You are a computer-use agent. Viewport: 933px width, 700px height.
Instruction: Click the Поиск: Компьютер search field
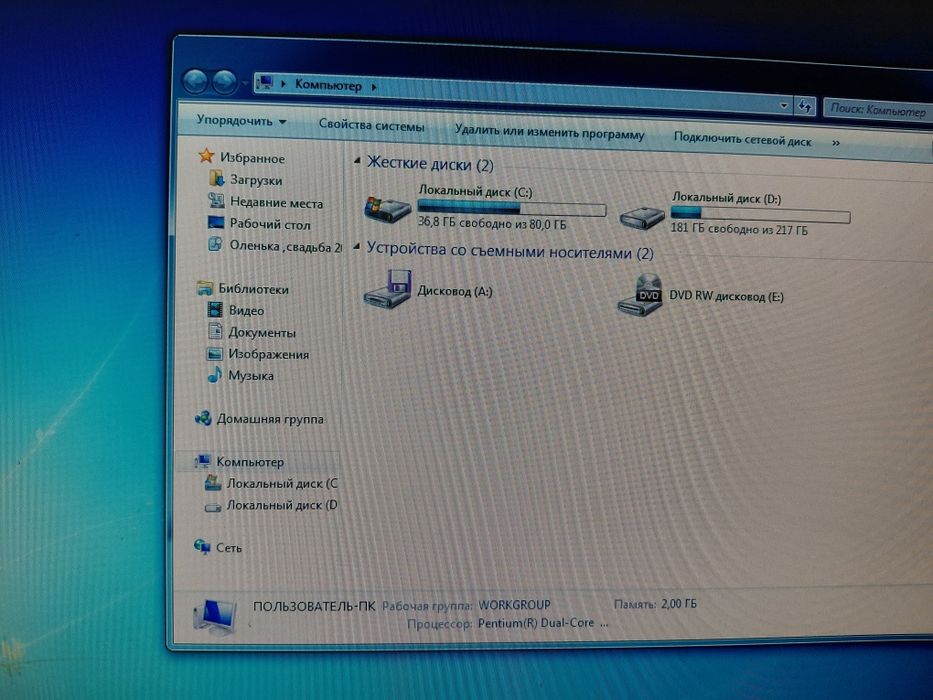[x=877, y=110]
